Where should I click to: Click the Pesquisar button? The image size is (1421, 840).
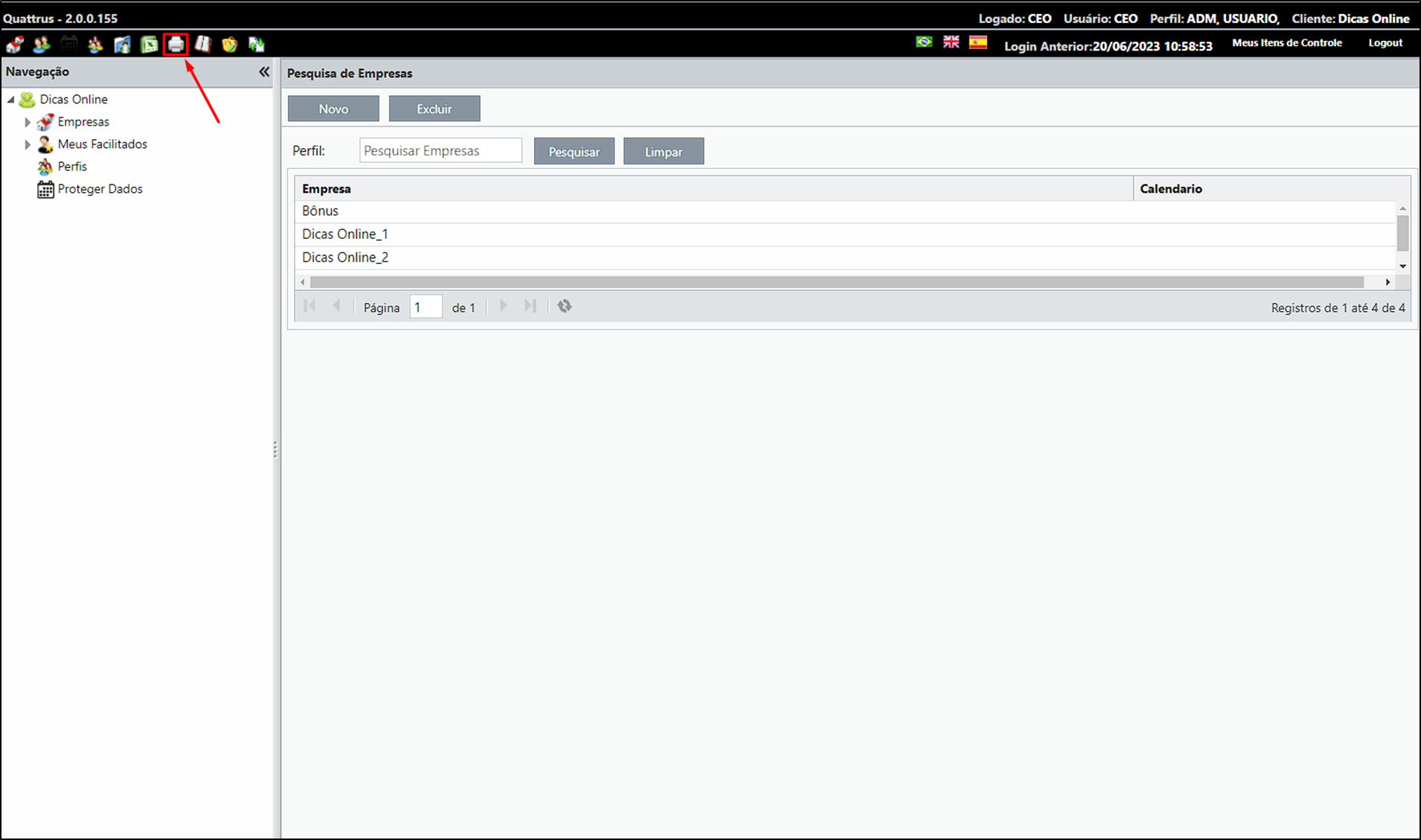[x=574, y=151]
